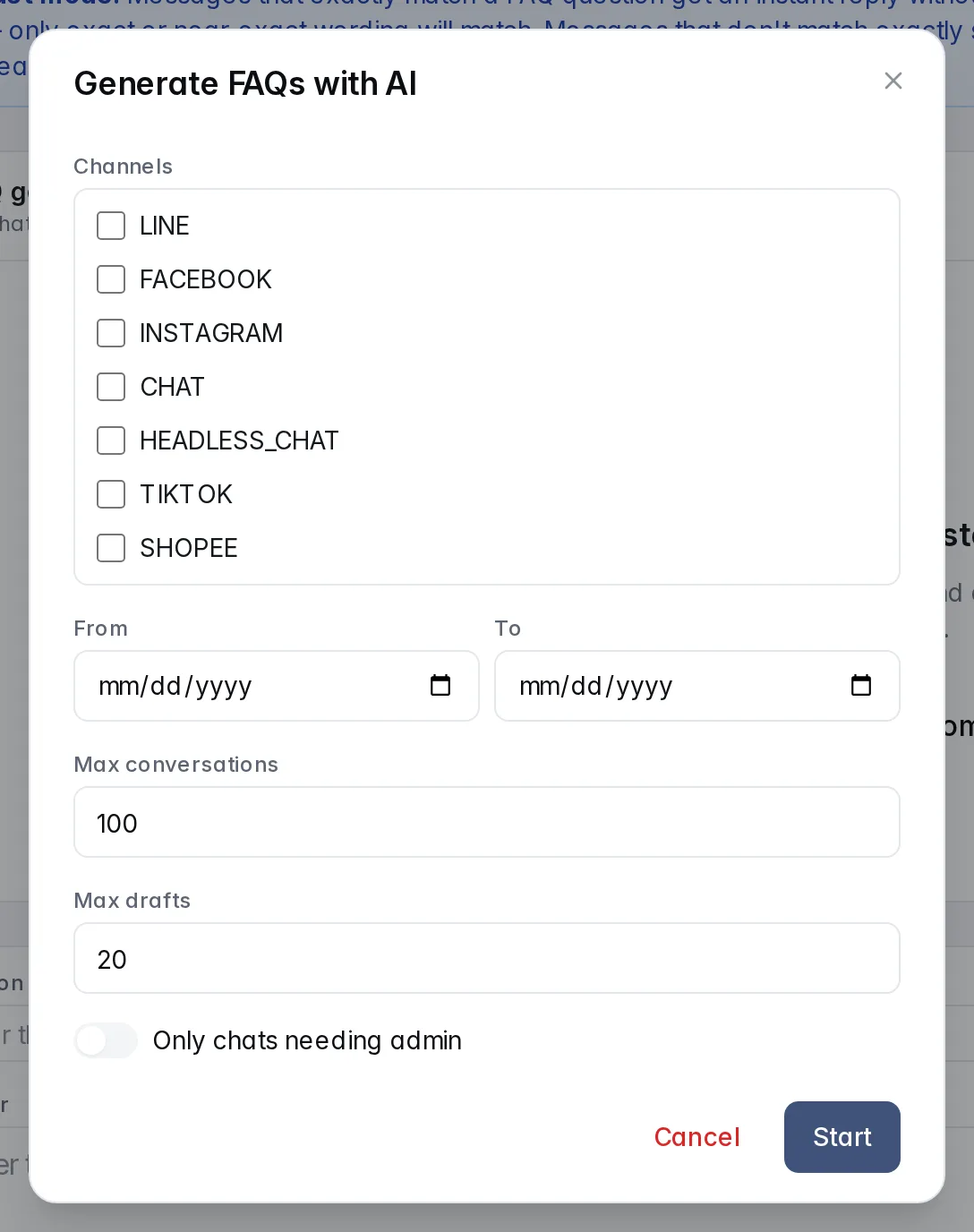Open the To date calendar picker
The height and width of the screenshot is (1232, 974).
861,686
